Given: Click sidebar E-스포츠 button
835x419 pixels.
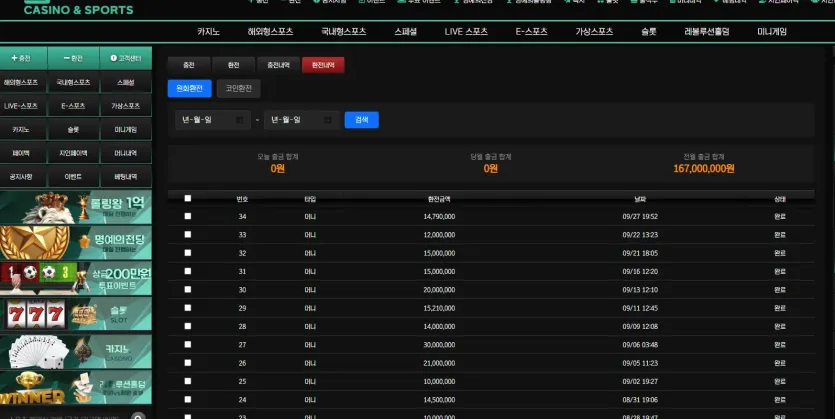Looking at the screenshot, I should click(73, 106).
